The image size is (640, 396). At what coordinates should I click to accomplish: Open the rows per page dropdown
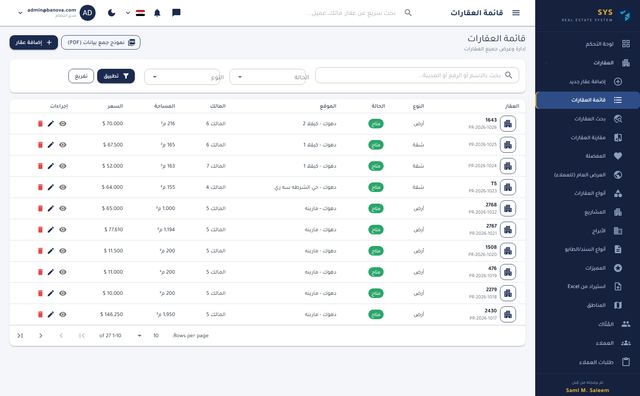(x=147, y=336)
